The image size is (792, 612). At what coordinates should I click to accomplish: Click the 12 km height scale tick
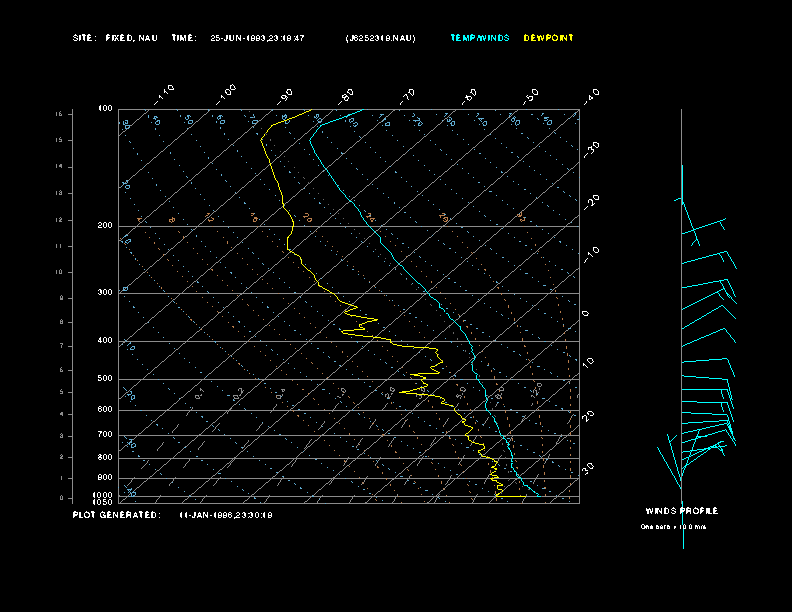click(x=59, y=220)
